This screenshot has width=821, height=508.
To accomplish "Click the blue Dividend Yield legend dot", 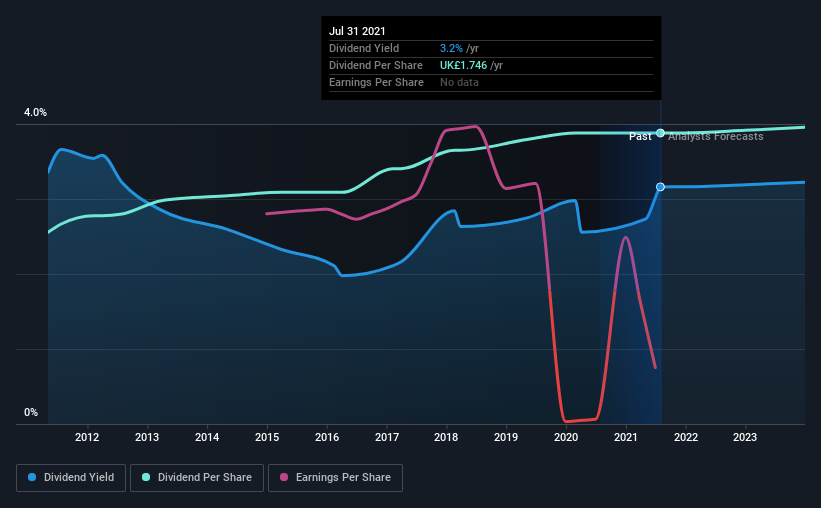I will [x=32, y=477].
